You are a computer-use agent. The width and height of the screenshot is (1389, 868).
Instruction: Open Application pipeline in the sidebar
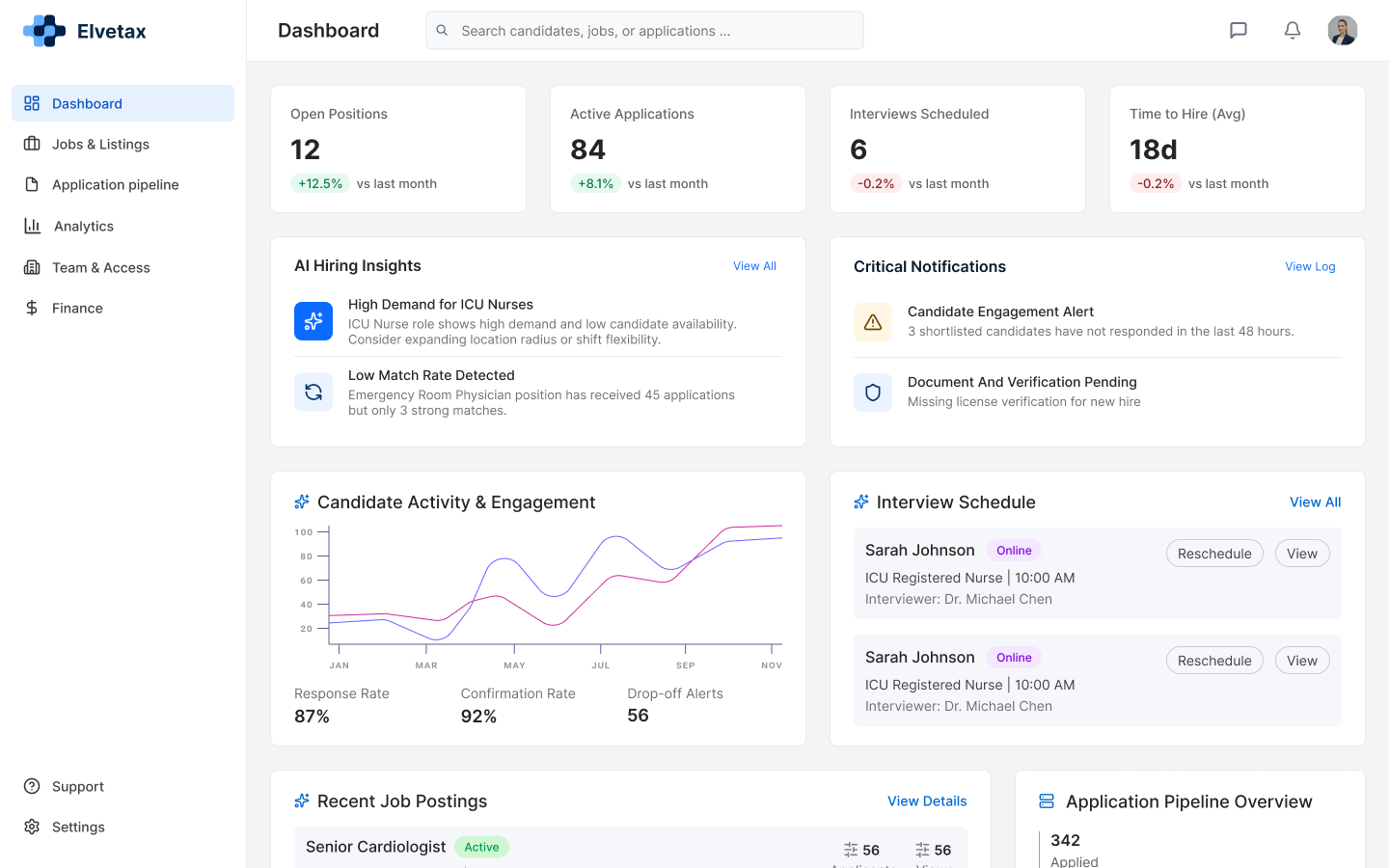pyautogui.click(x=115, y=185)
